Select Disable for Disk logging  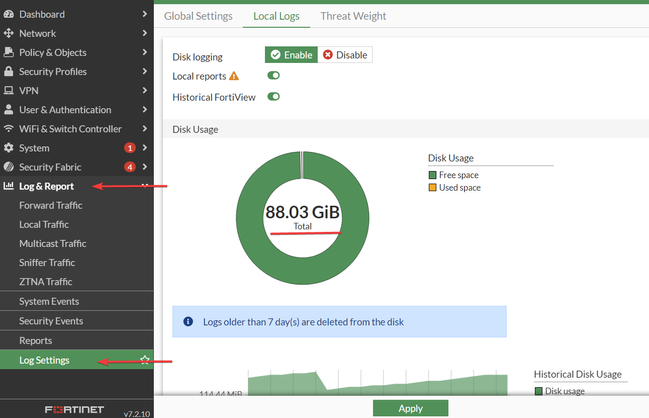coord(345,55)
